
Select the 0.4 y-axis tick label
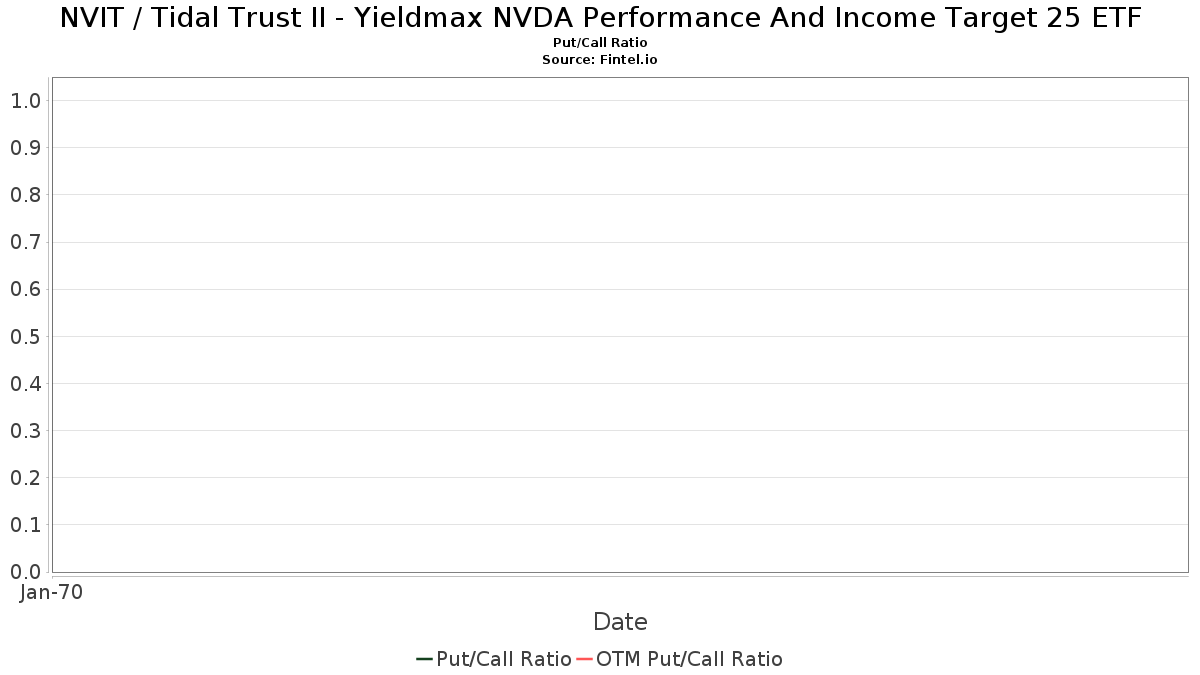[x=25, y=384]
